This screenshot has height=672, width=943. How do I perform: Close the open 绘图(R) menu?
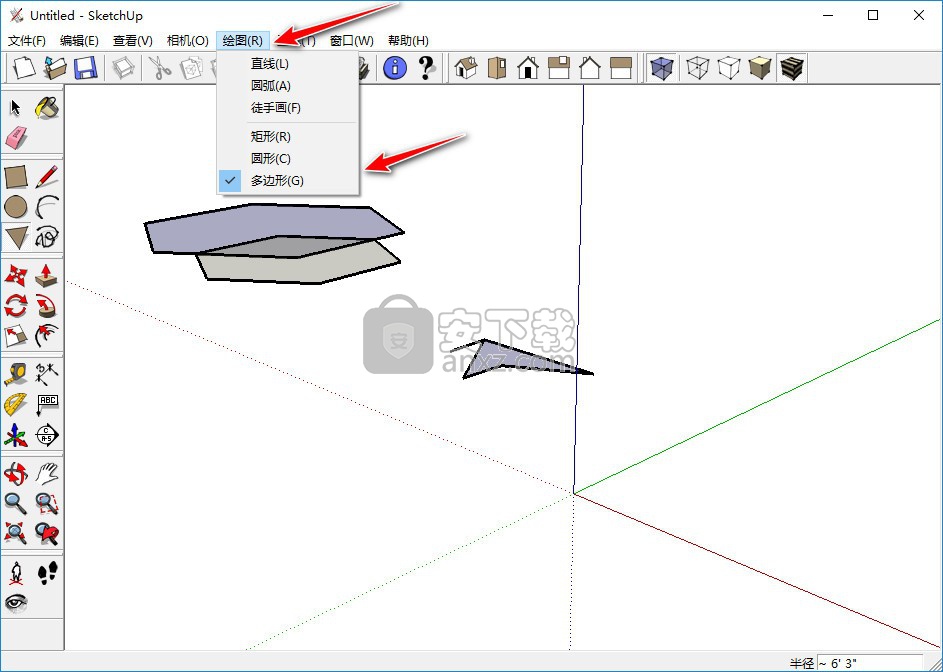pyautogui.click(x=243, y=40)
